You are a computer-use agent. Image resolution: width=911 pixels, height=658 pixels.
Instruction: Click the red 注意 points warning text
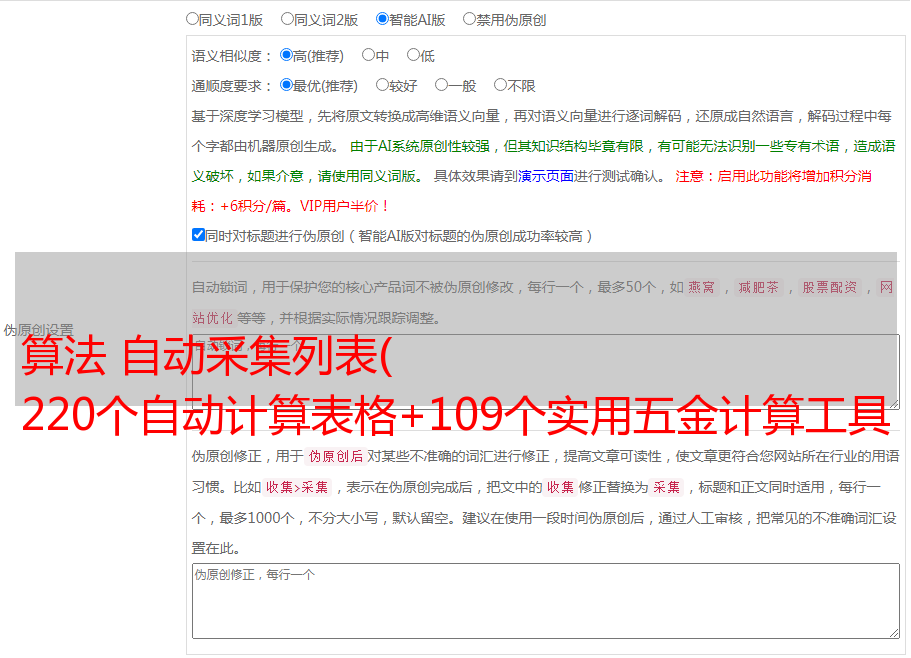coord(532,191)
